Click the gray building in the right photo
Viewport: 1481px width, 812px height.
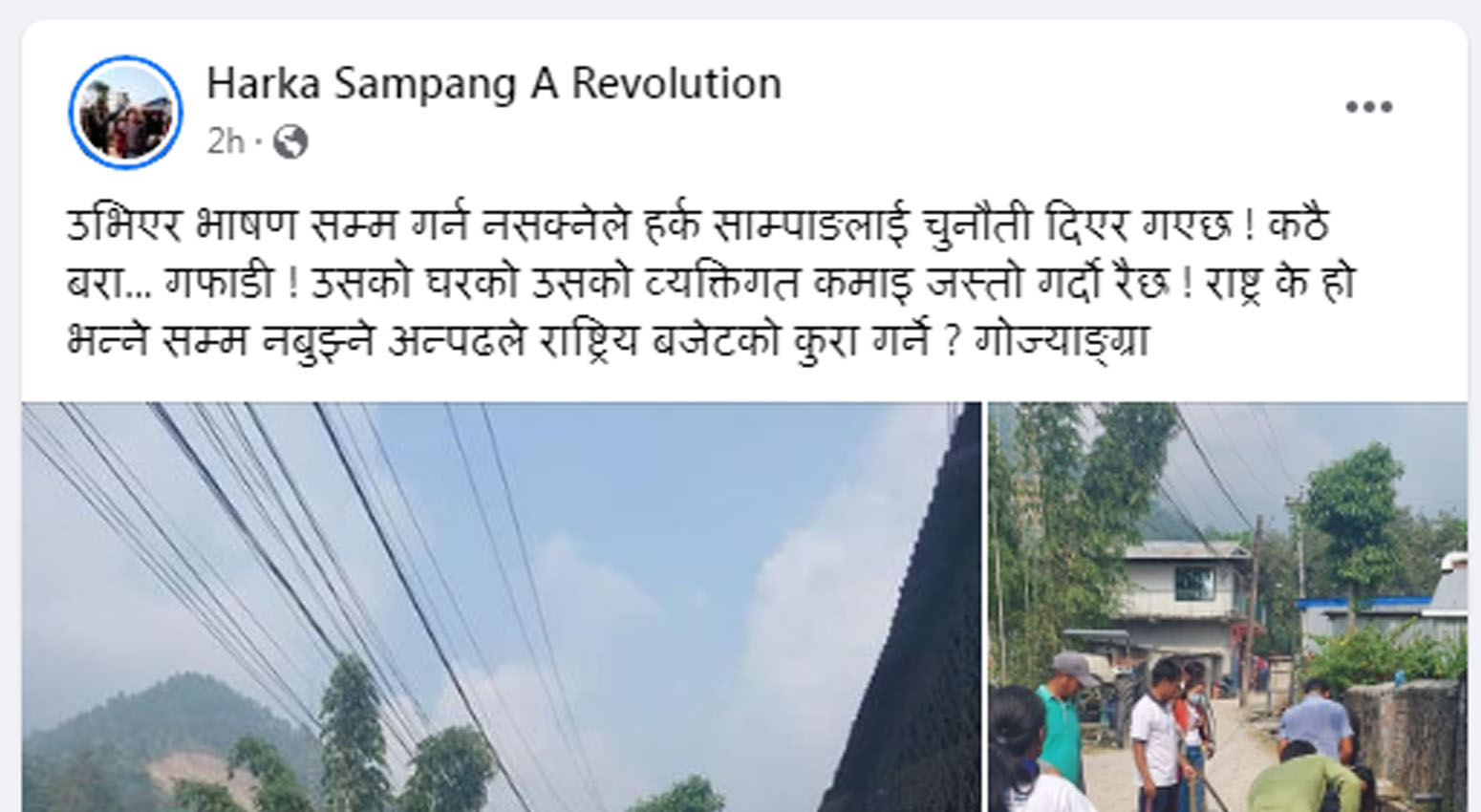[1185, 592]
